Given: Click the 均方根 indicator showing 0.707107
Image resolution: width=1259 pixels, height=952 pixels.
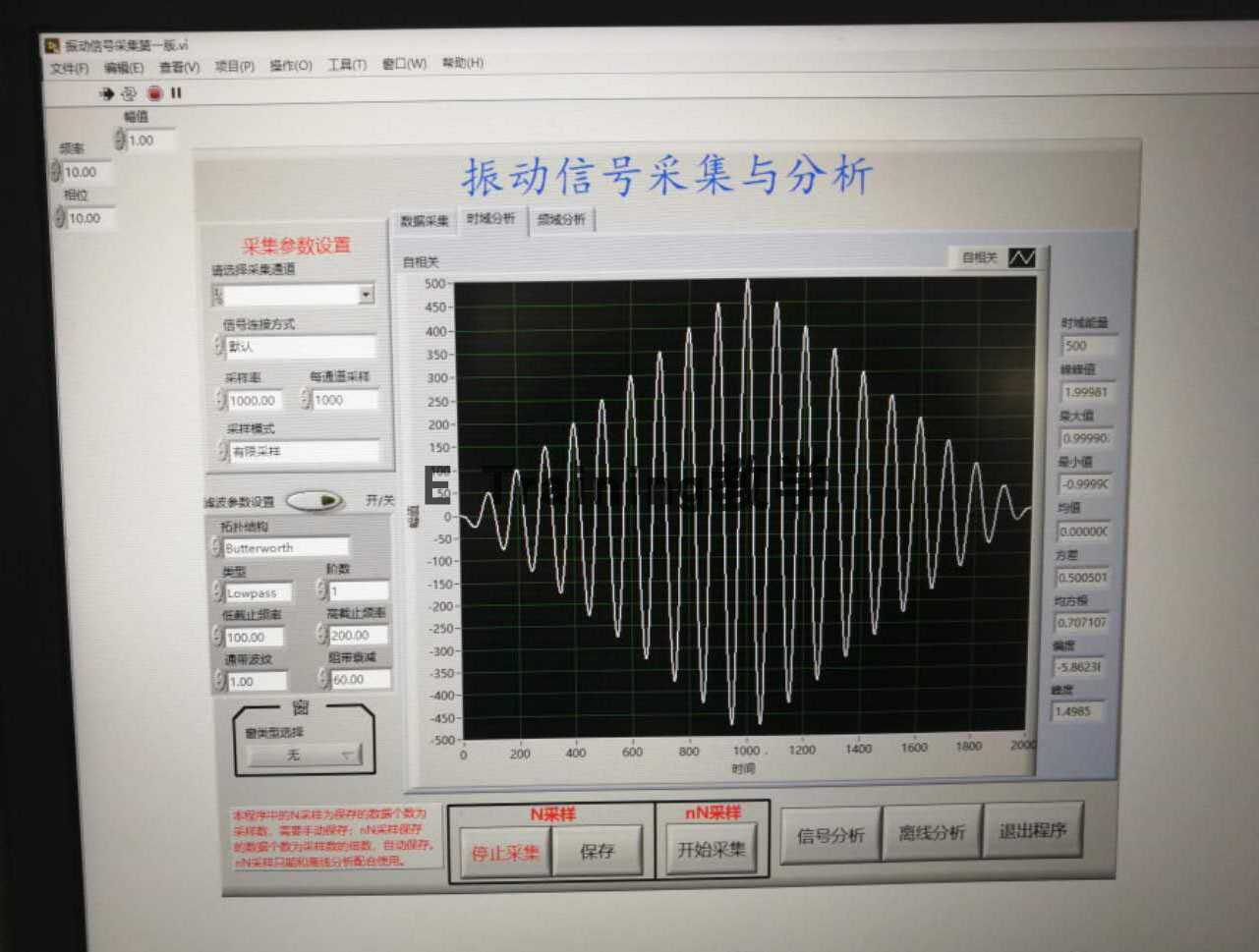Looking at the screenshot, I should pyautogui.click(x=1081, y=623).
